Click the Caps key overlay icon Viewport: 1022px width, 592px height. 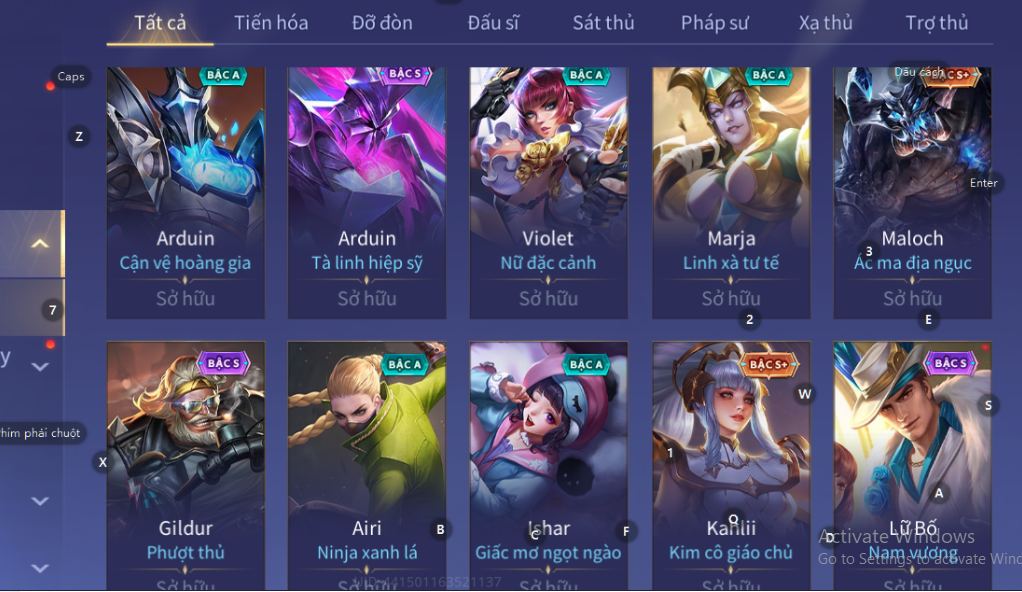[x=70, y=77]
